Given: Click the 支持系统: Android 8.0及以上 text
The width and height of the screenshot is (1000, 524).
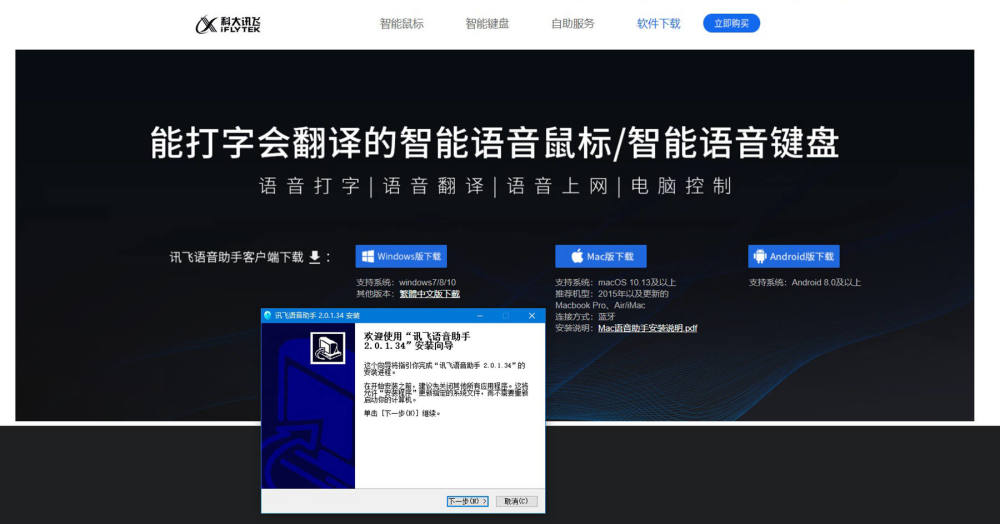Looking at the screenshot, I should click(x=805, y=282).
